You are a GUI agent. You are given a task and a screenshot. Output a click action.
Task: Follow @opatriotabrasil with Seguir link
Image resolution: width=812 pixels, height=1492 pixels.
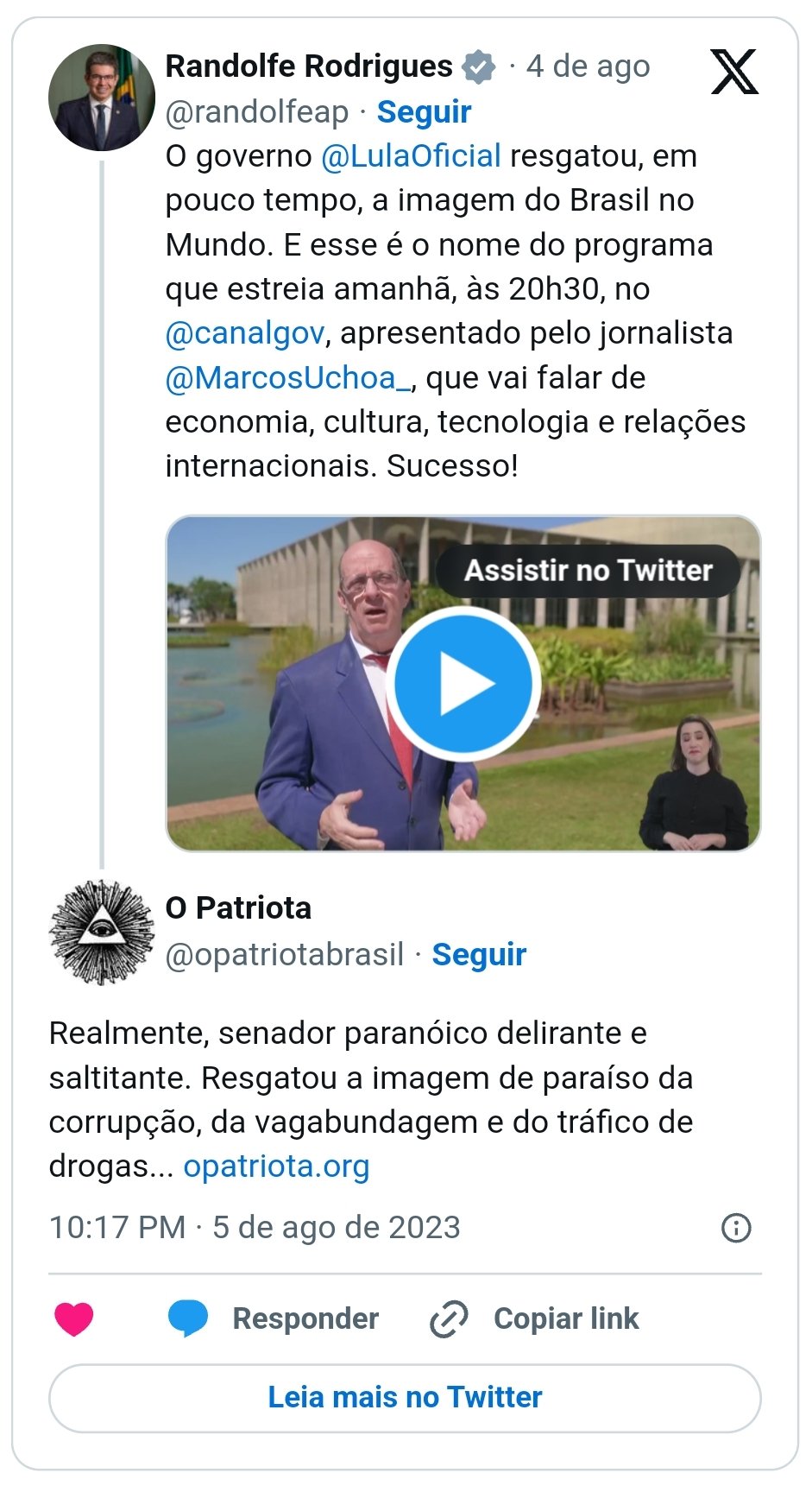click(479, 954)
